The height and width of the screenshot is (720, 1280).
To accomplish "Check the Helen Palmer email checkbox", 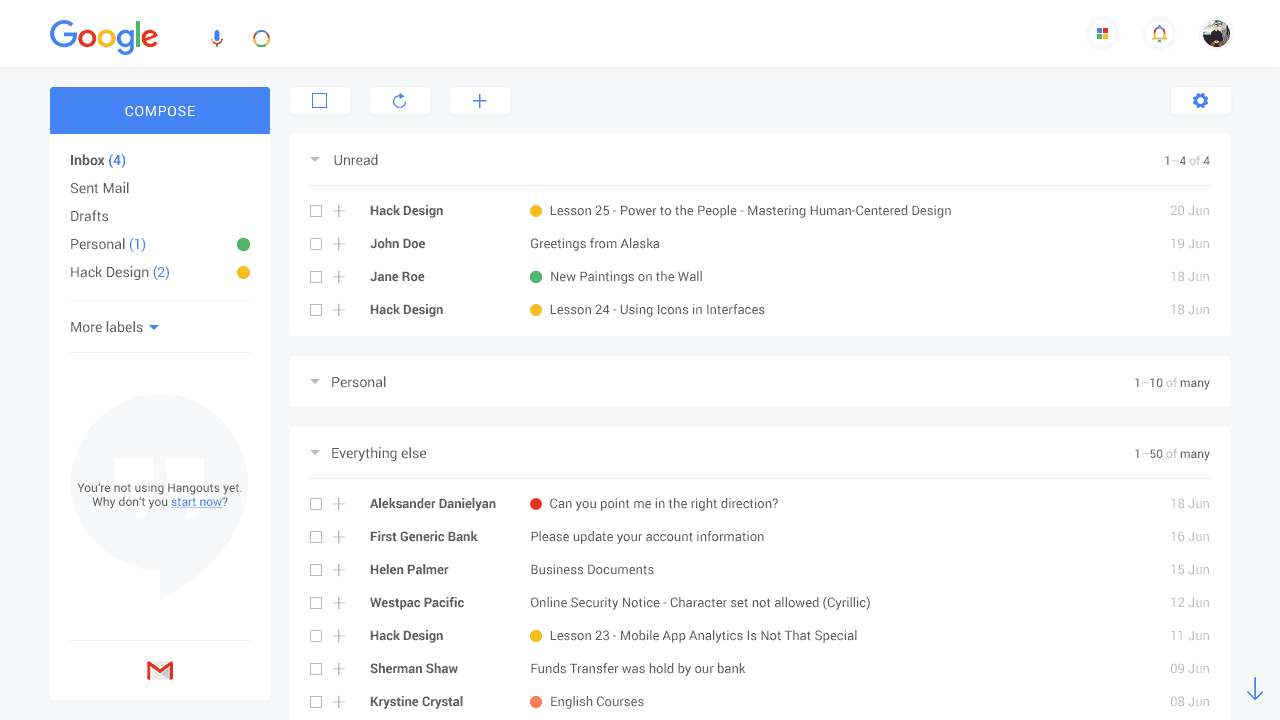I will coord(316,569).
